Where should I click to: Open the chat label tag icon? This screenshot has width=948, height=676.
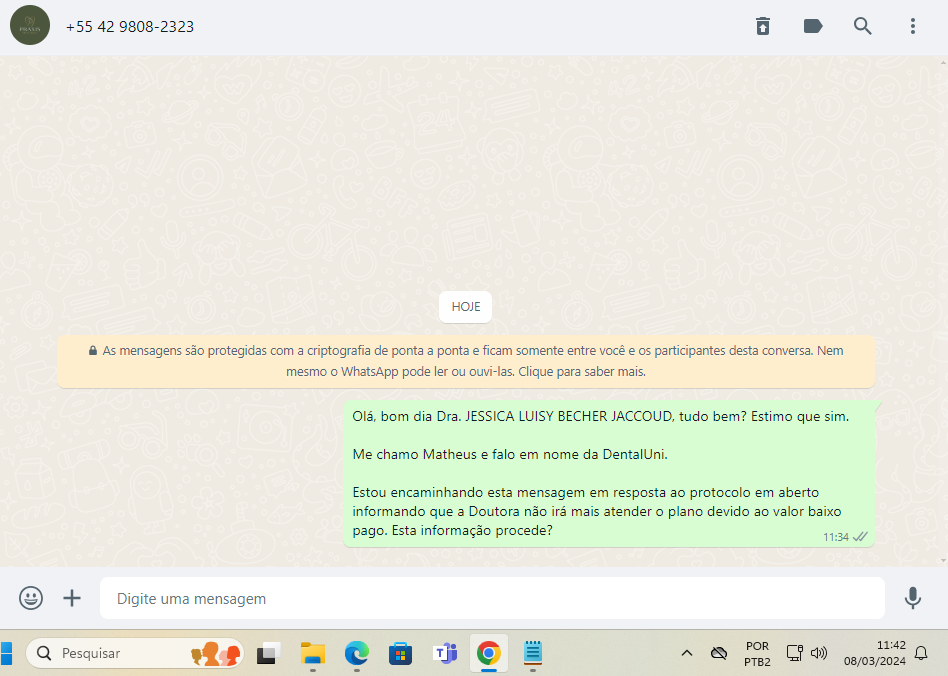(813, 26)
